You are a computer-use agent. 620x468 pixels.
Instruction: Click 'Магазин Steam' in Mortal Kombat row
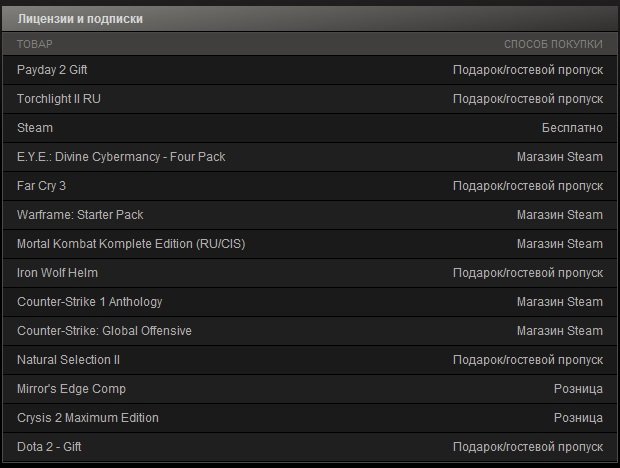point(560,244)
